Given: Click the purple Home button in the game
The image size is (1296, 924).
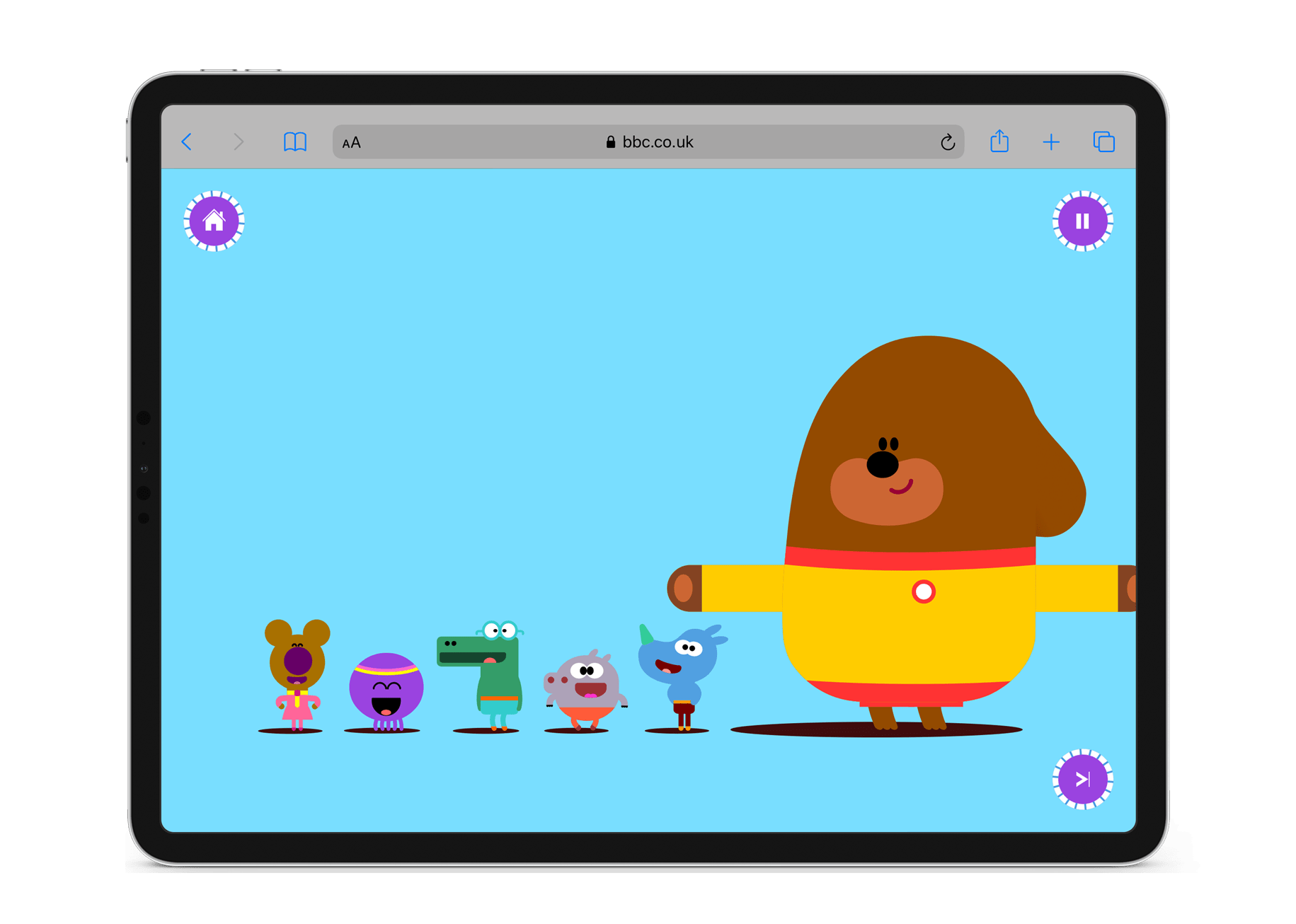Looking at the screenshot, I should coord(214,221).
